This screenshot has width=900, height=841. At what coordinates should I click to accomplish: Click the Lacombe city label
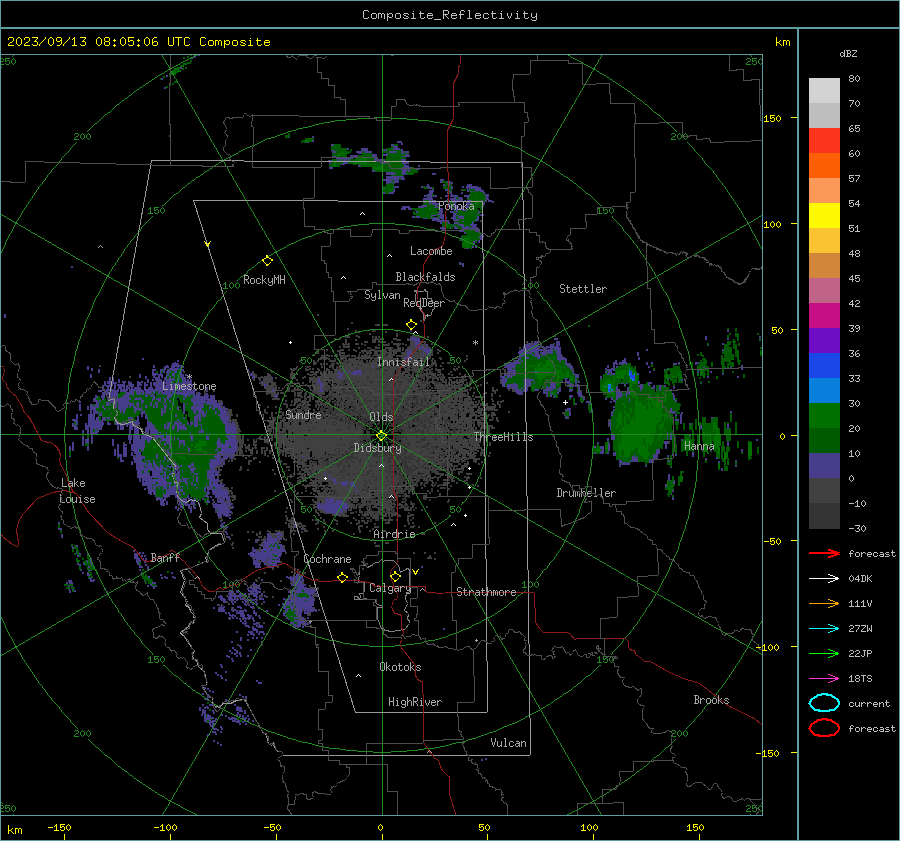click(x=431, y=251)
